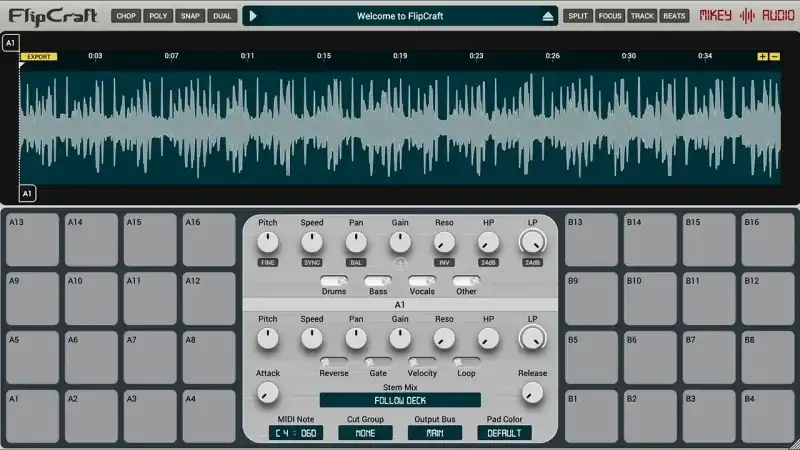This screenshot has width=800, height=450.
Task: Switch the Bass stem toggle
Action: [378, 281]
